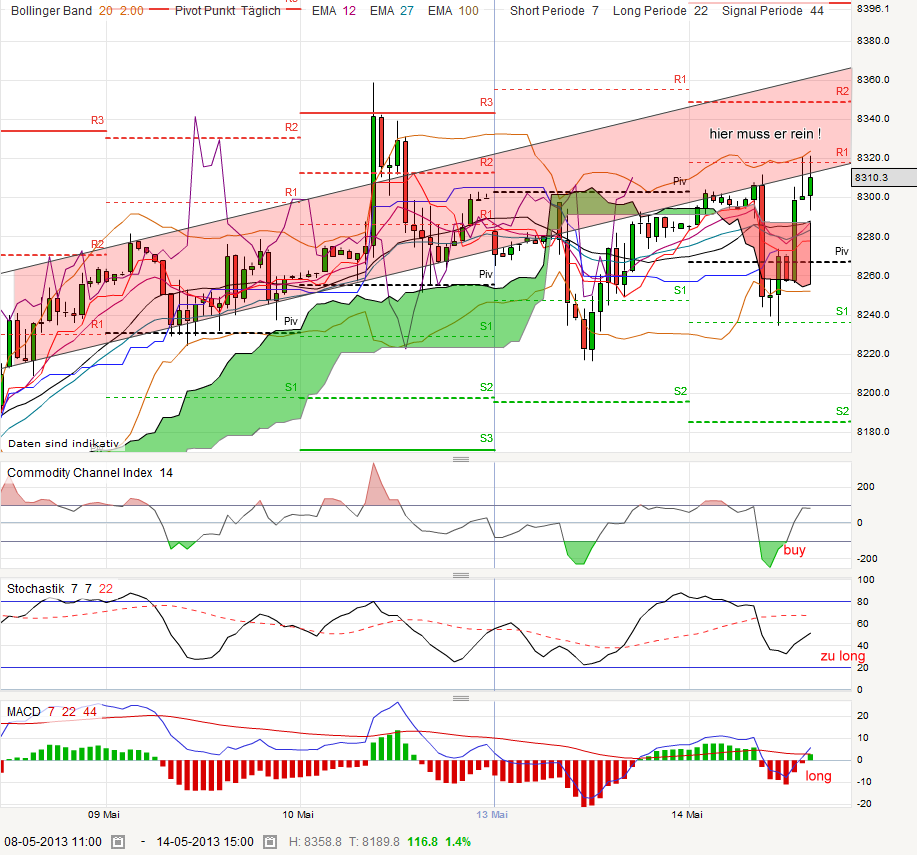Select the EMA 100 indicator label

pyautogui.click(x=453, y=11)
